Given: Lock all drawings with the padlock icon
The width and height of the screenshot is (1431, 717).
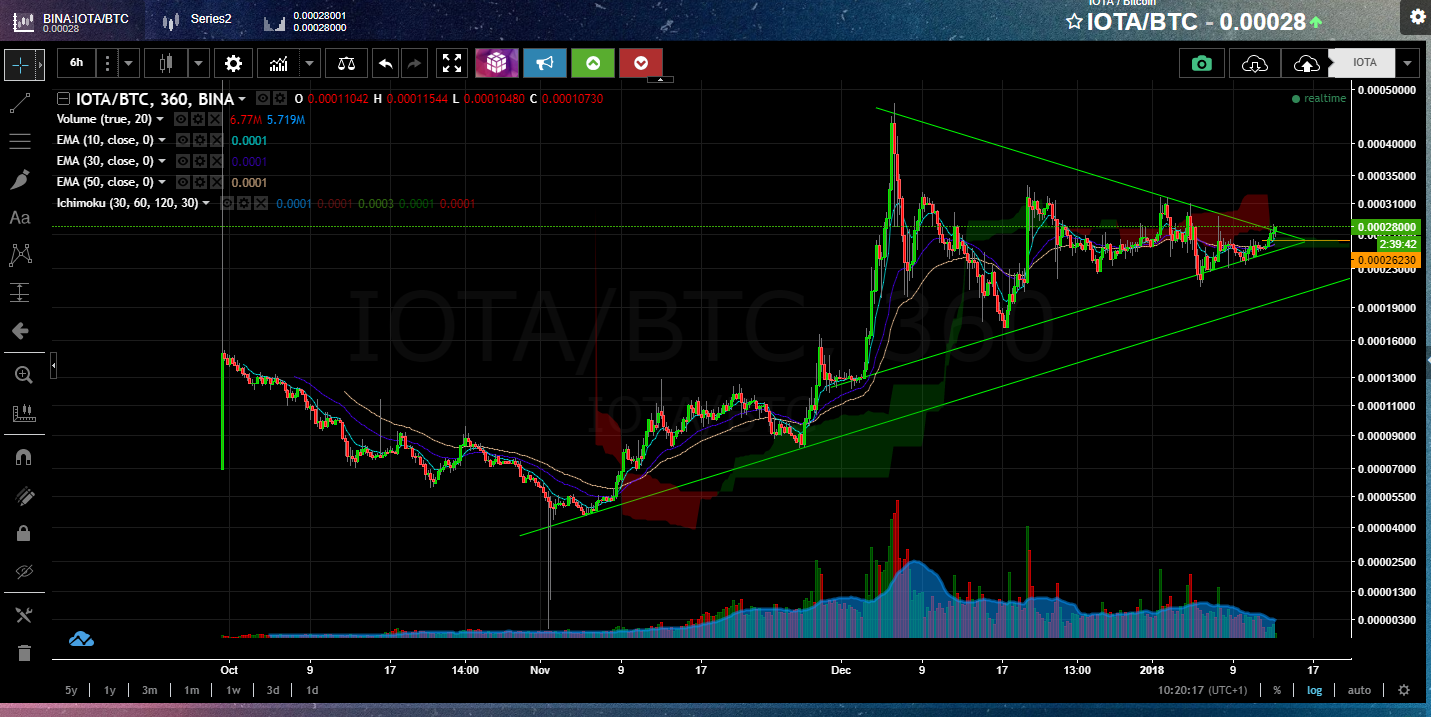Looking at the screenshot, I should tap(23, 533).
